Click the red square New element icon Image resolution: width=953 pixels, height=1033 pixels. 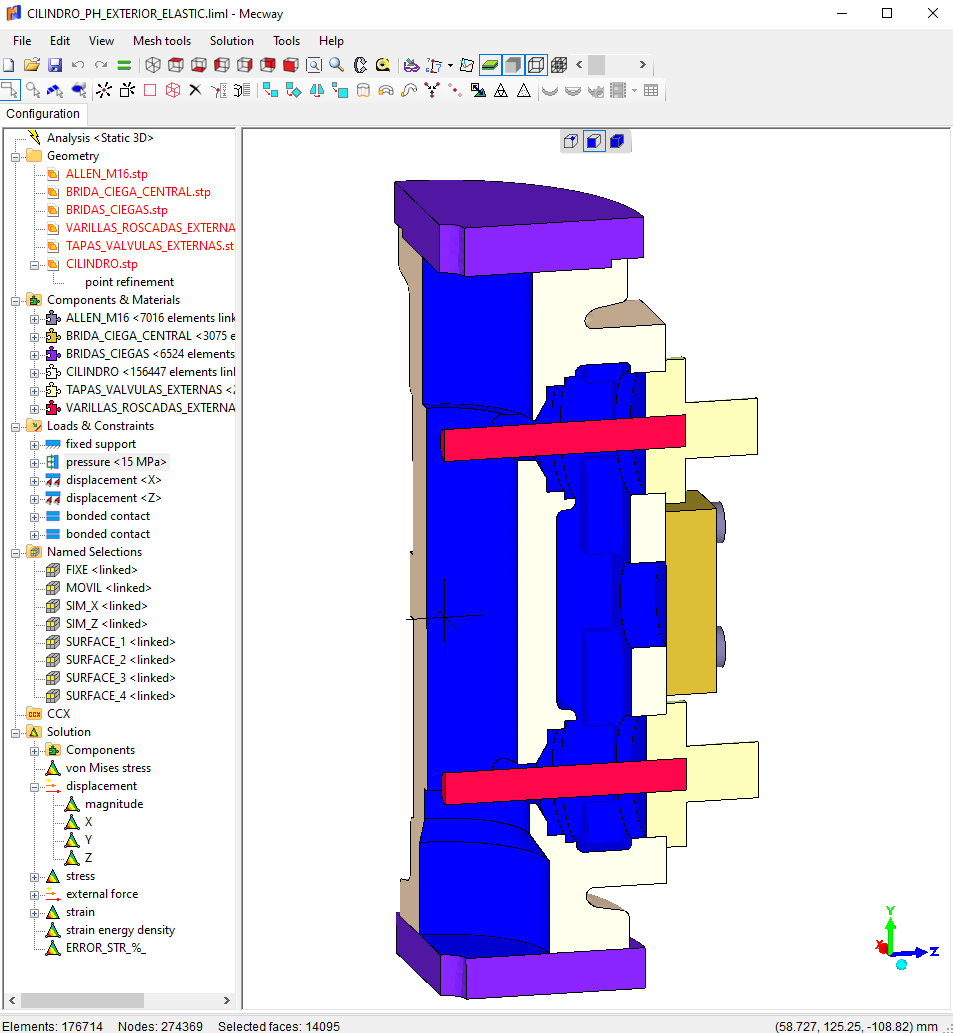click(150, 90)
